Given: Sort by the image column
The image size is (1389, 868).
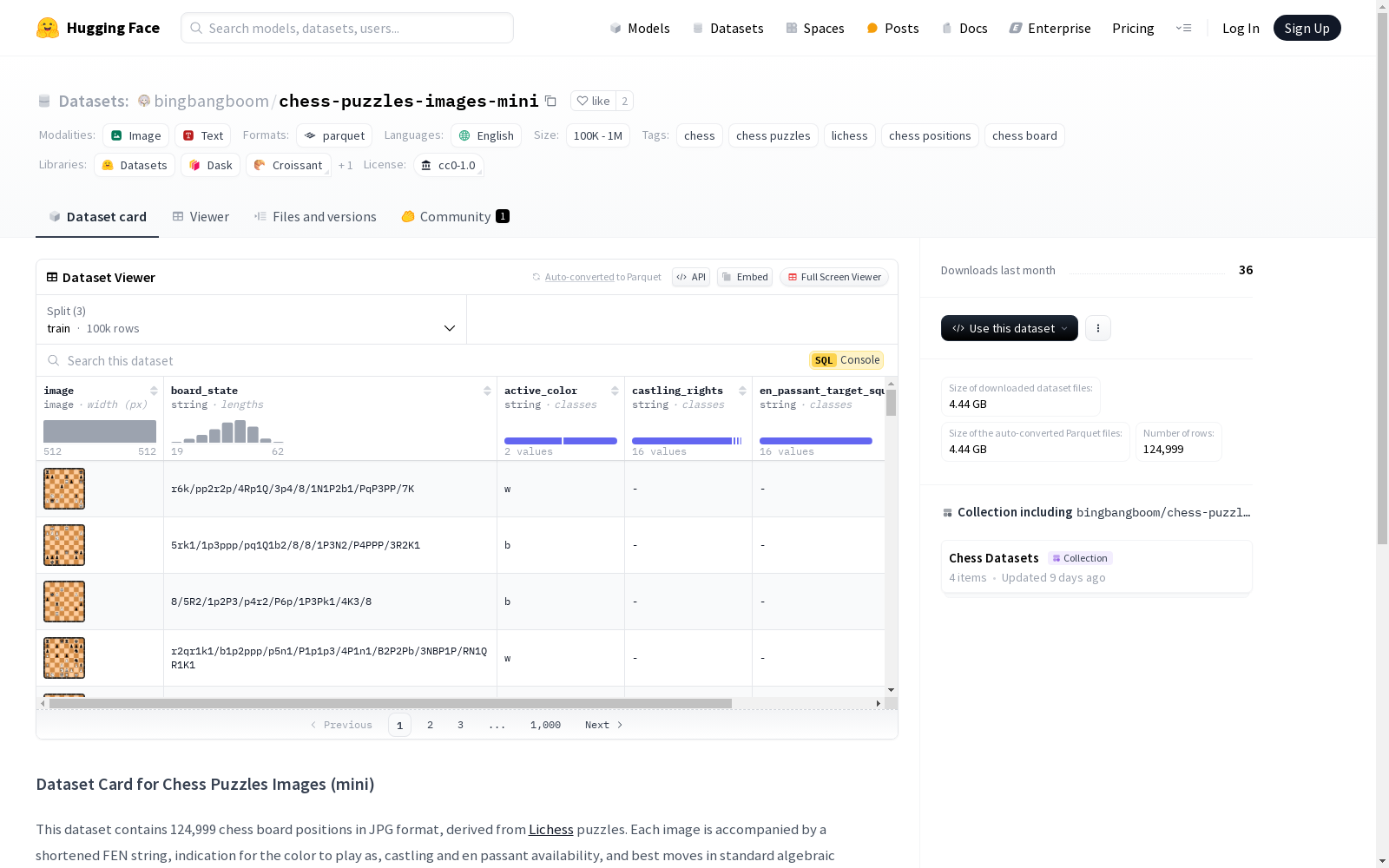Looking at the screenshot, I should [154, 391].
